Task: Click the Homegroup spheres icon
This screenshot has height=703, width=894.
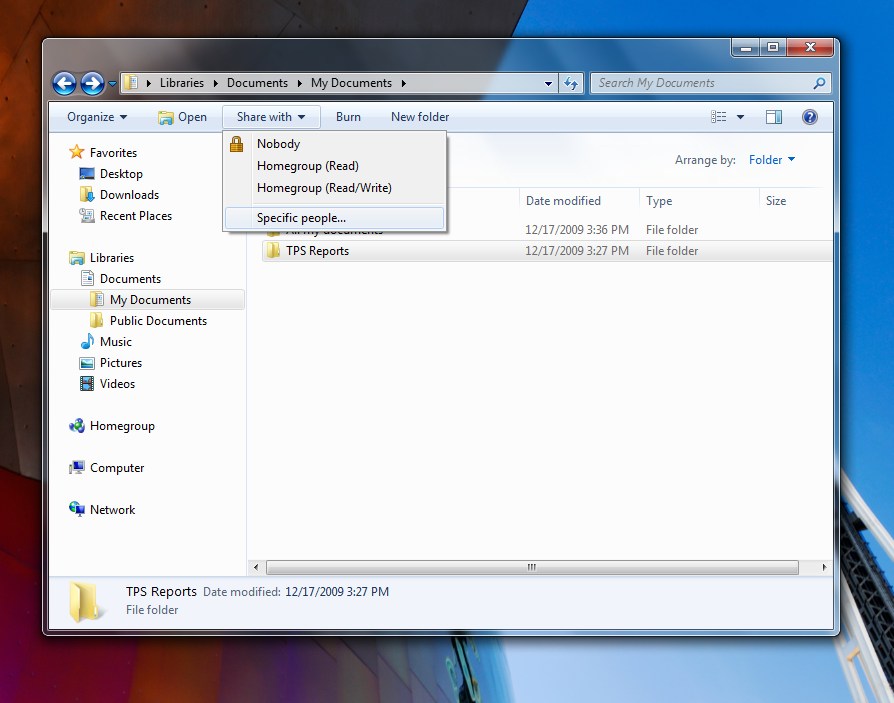Action: [76, 426]
